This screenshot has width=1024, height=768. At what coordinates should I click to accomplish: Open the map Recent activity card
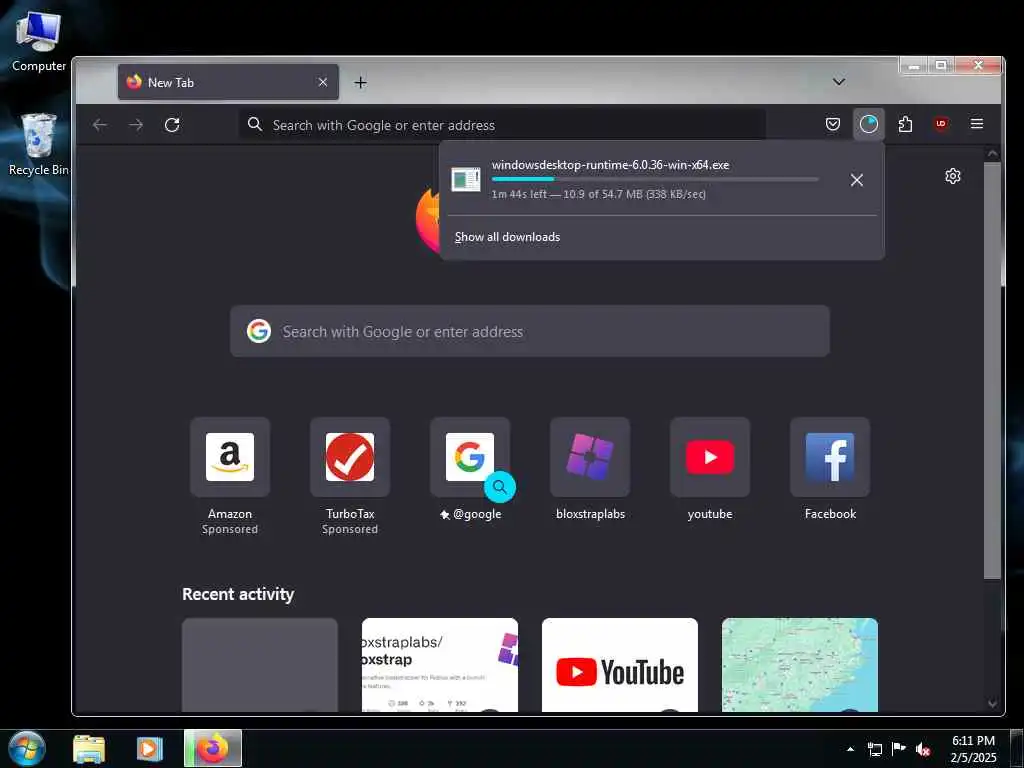click(799, 665)
